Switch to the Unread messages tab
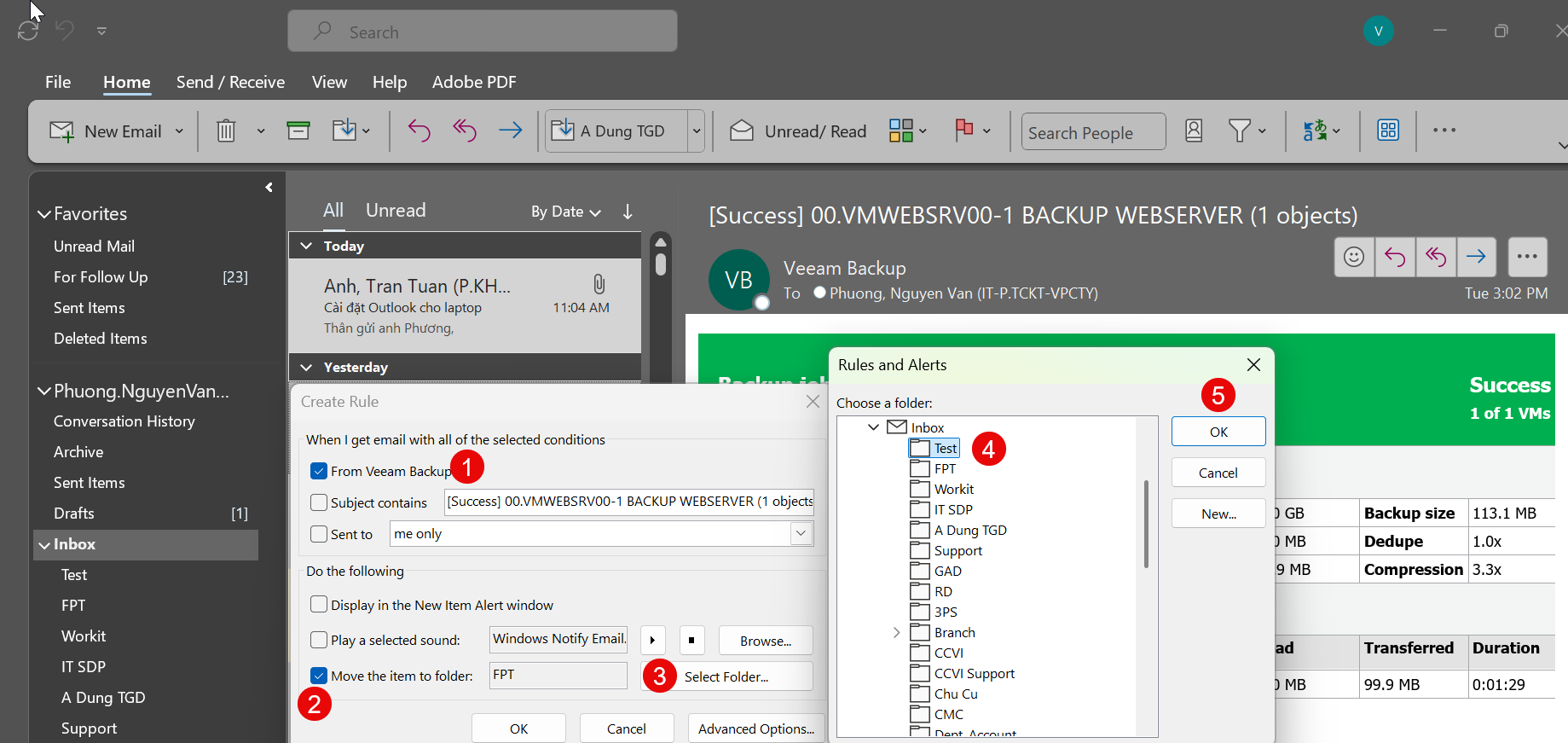1568x743 pixels. [x=396, y=211]
